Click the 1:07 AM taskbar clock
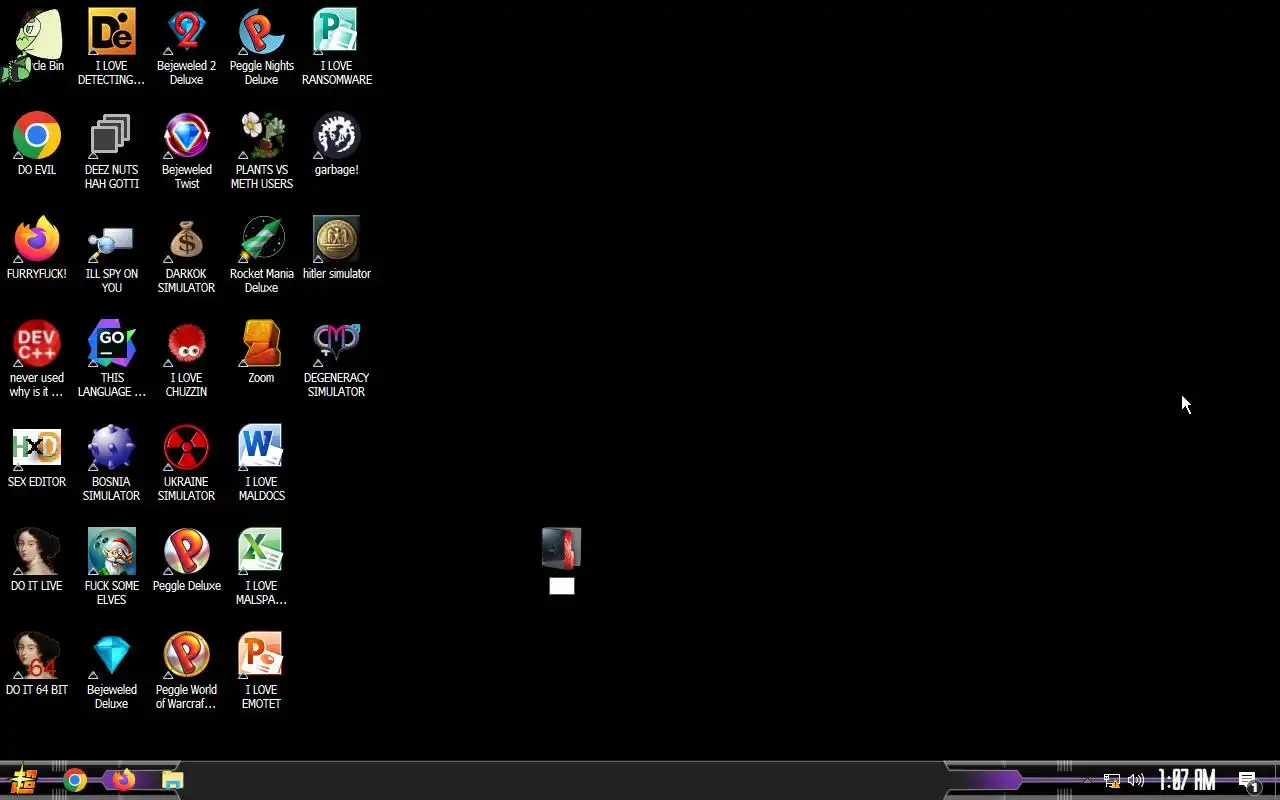Viewport: 1280px width, 800px height. [x=1187, y=780]
